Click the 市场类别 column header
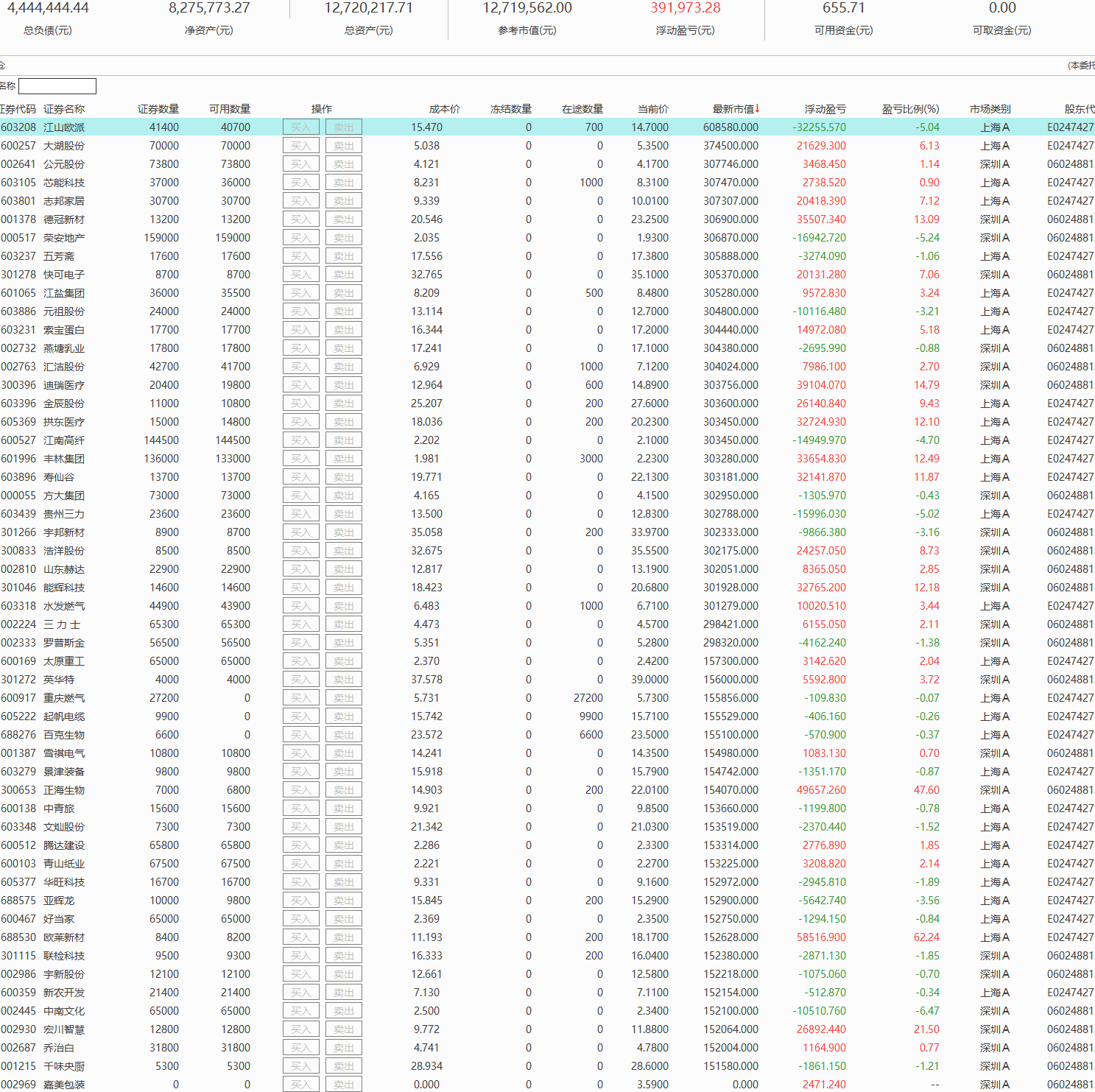The height and width of the screenshot is (1092, 1095). tap(990, 109)
